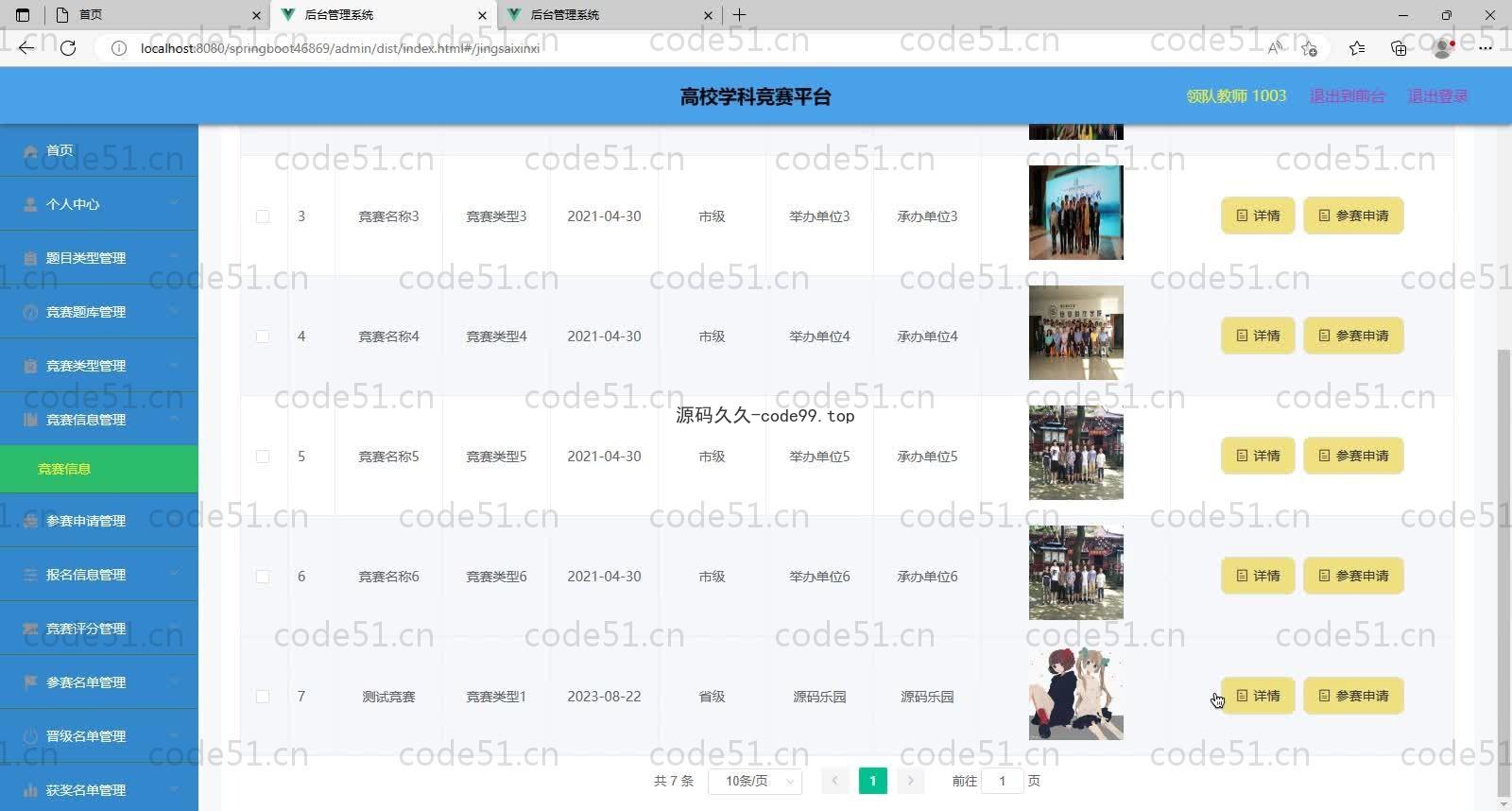Click 参赛申请 button for 竞赛名称4
Viewport: 1512px width, 811px height.
[x=1353, y=336]
